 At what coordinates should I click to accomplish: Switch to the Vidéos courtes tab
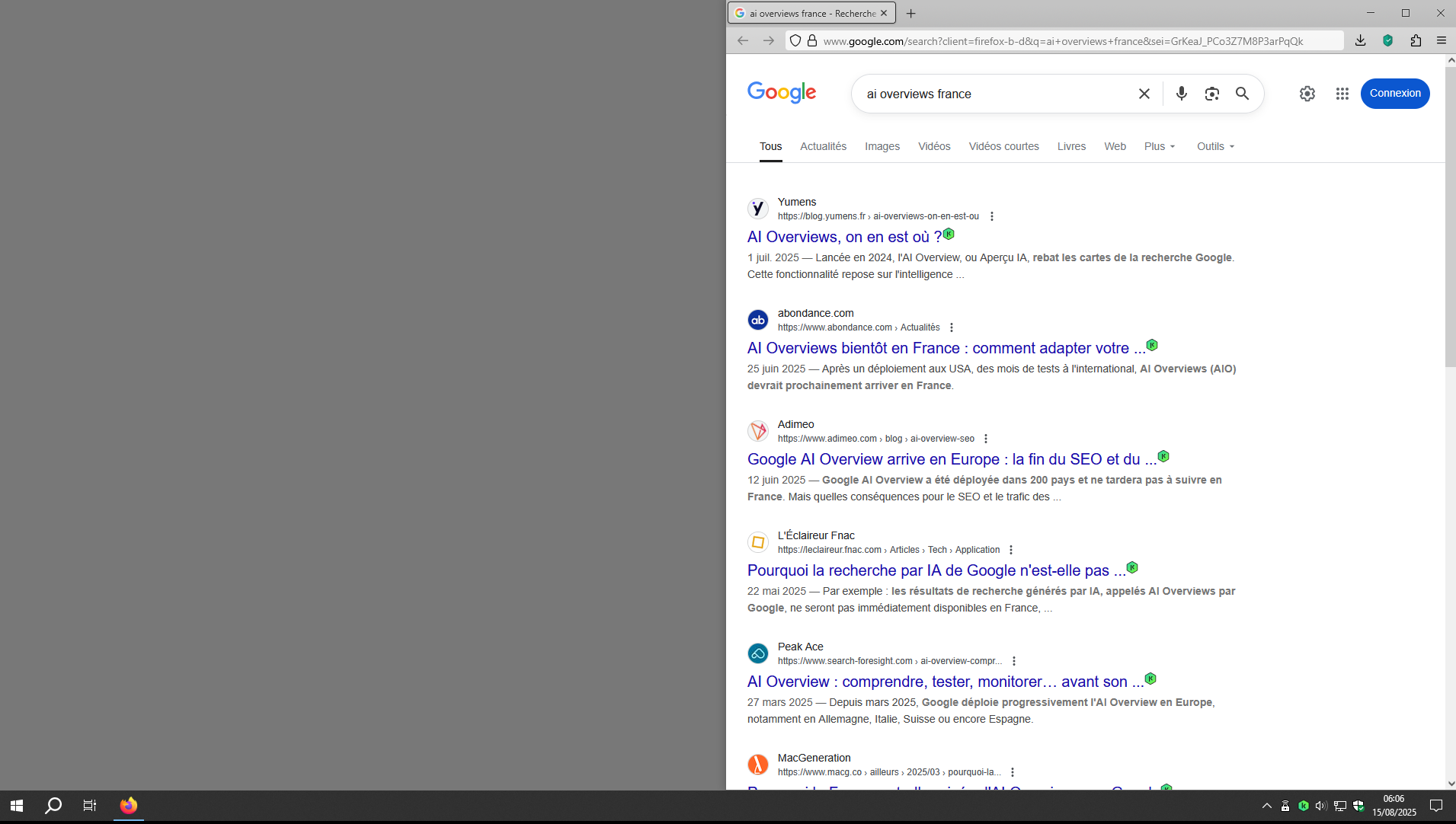[x=1004, y=146]
